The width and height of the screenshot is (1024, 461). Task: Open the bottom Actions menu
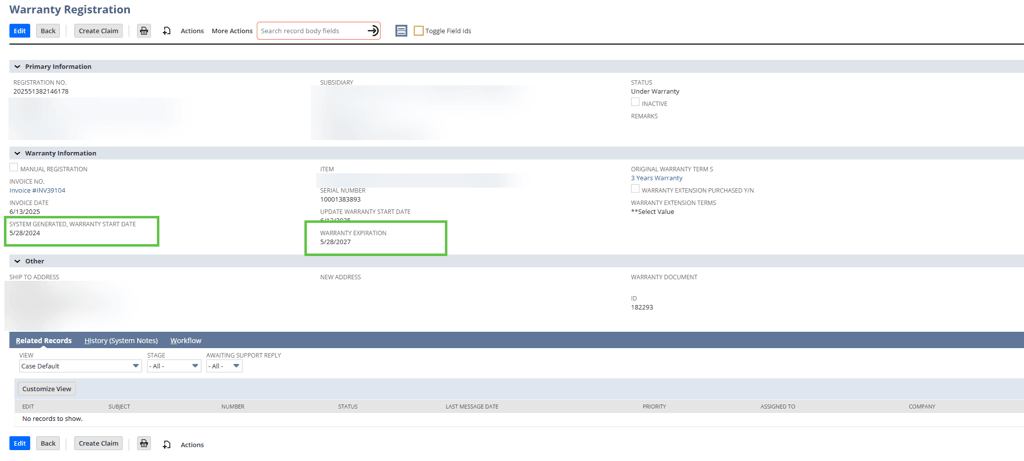[x=192, y=445]
